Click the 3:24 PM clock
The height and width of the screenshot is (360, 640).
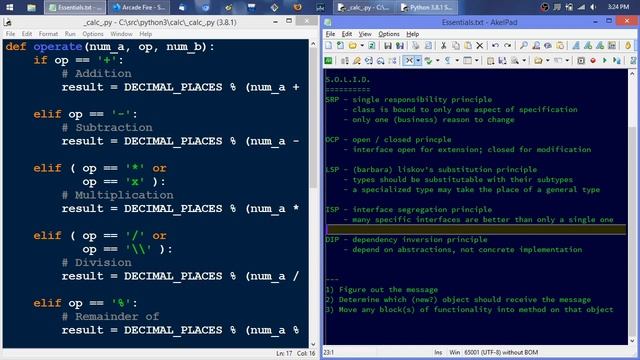(x=618, y=7)
